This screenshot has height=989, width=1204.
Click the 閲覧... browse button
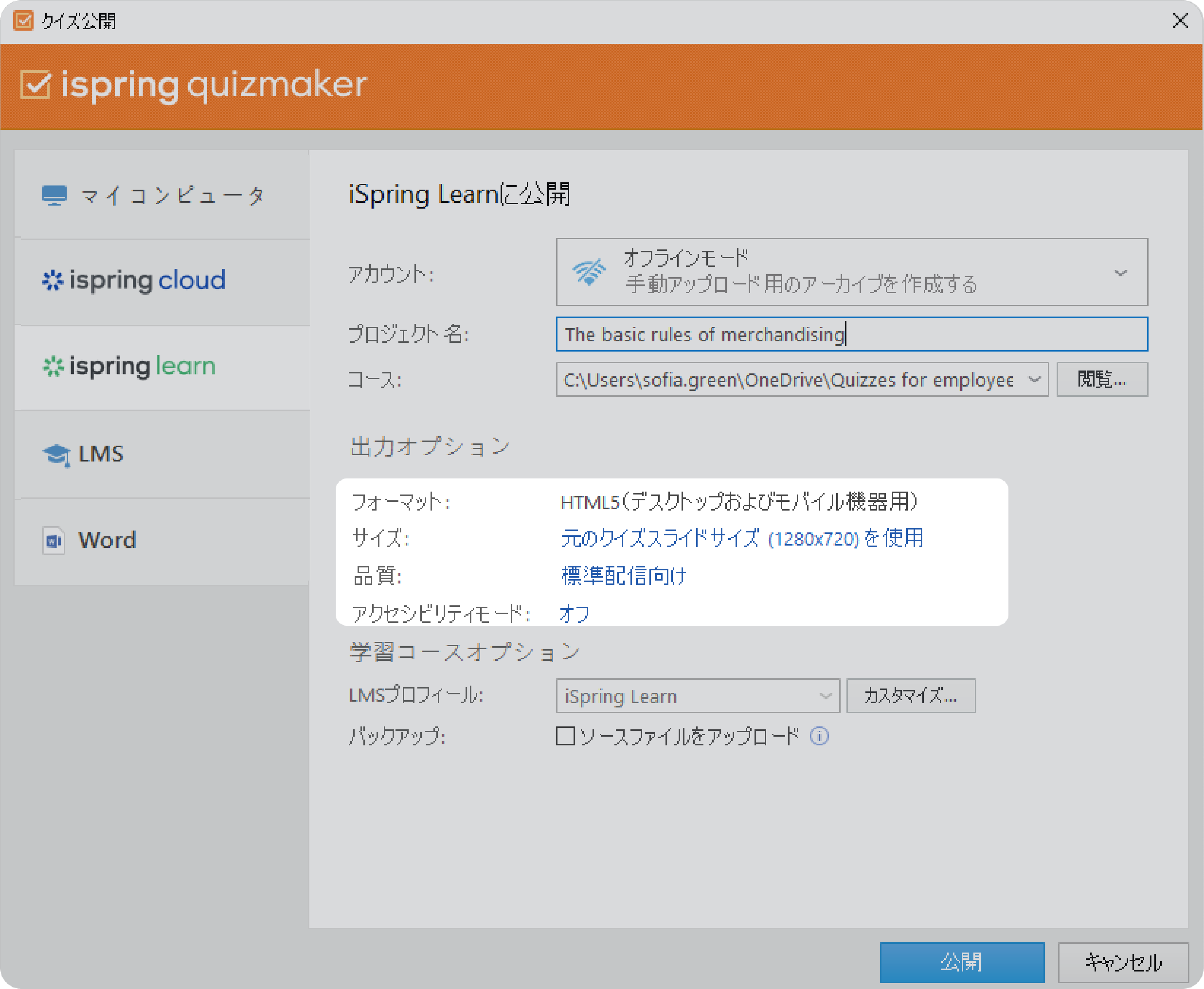click(x=1102, y=379)
